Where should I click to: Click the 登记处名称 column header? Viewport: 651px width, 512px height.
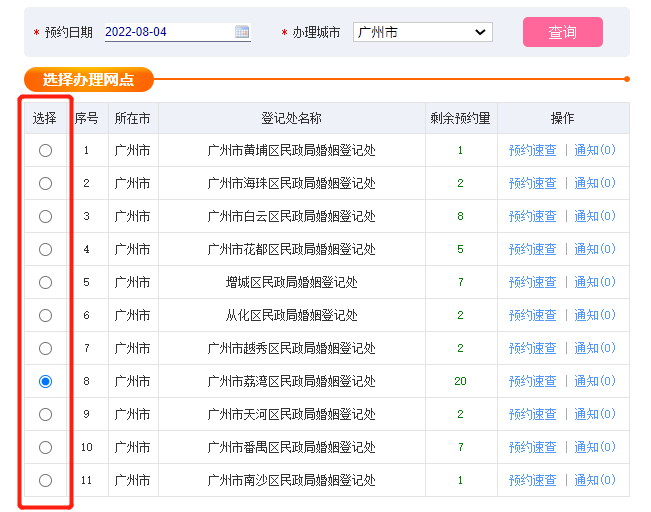tap(291, 118)
